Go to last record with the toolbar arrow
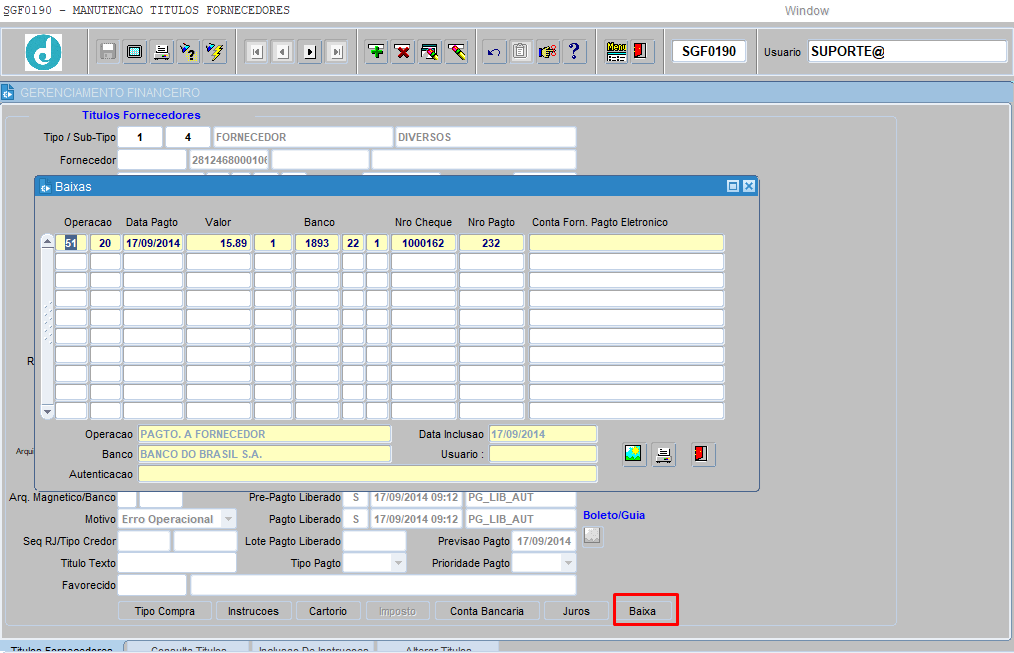Screen dimensions: 1014x653 click(337, 52)
